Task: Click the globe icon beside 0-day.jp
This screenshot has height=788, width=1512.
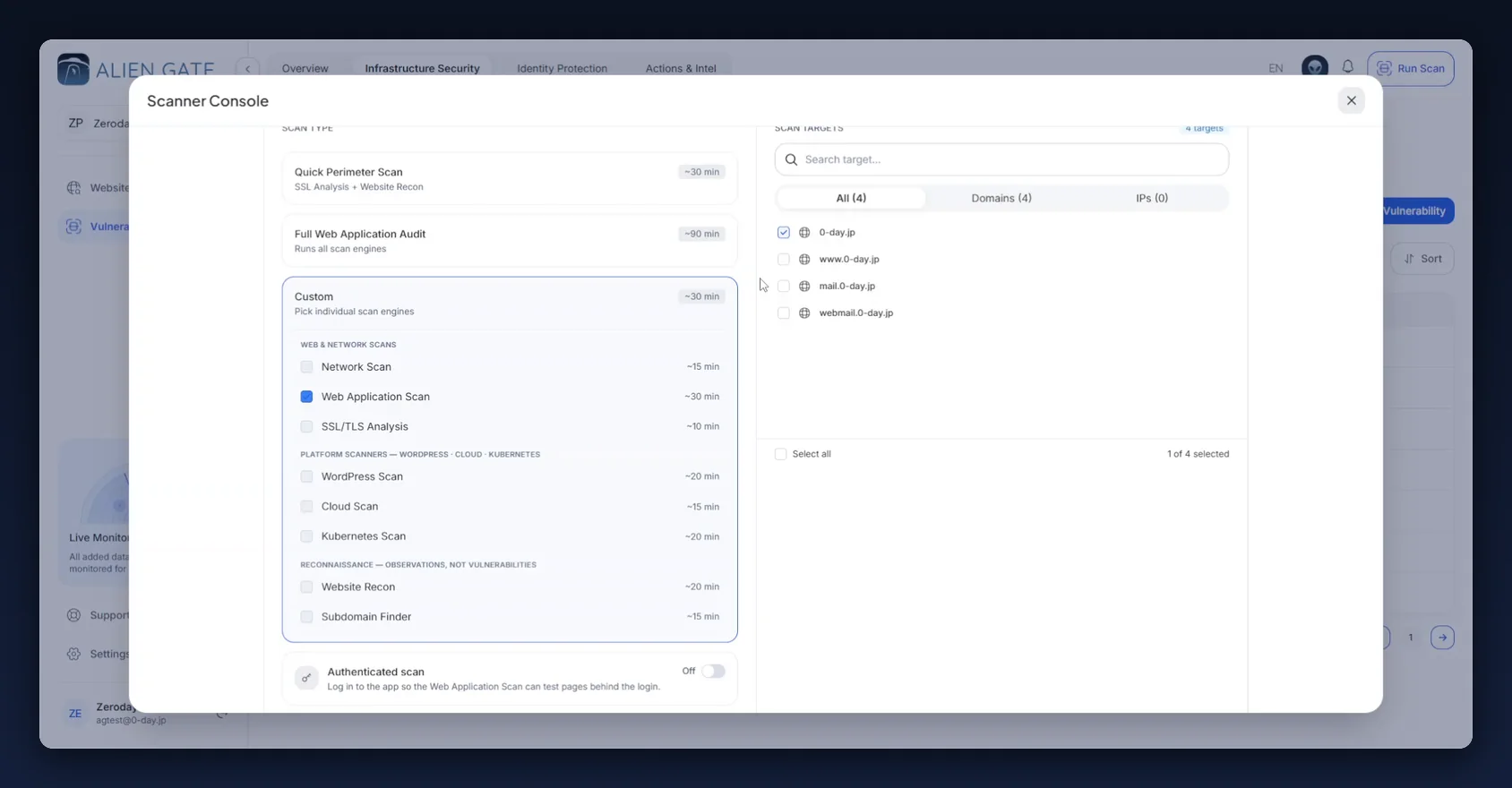Action: [804, 233]
